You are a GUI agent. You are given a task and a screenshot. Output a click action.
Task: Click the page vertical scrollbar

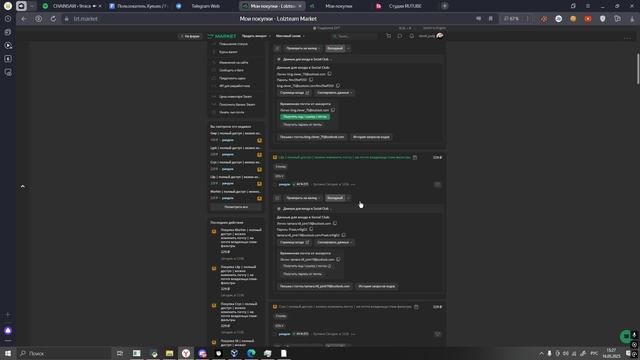coord(638,69)
